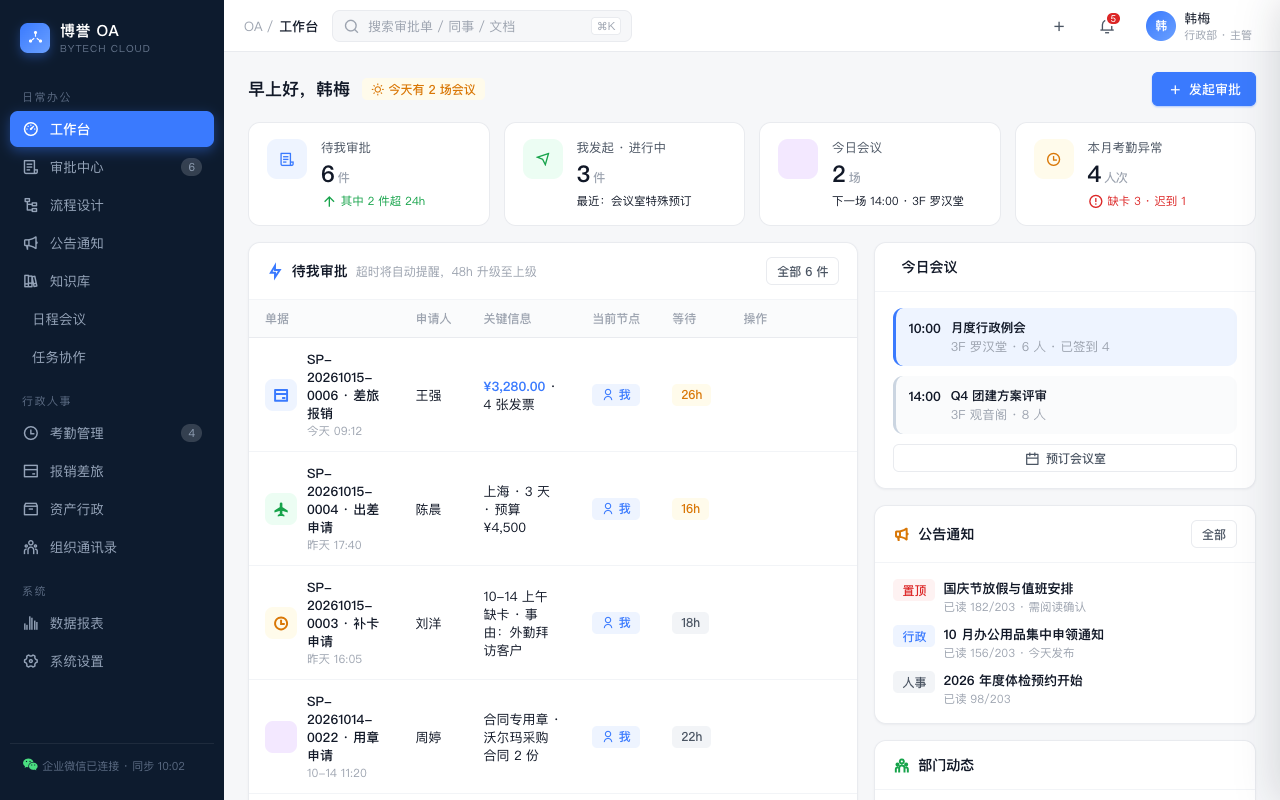This screenshot has width=1280, height=800.
Task: Click the 部门动态 panel icon
Action: [x=902, y=765]
